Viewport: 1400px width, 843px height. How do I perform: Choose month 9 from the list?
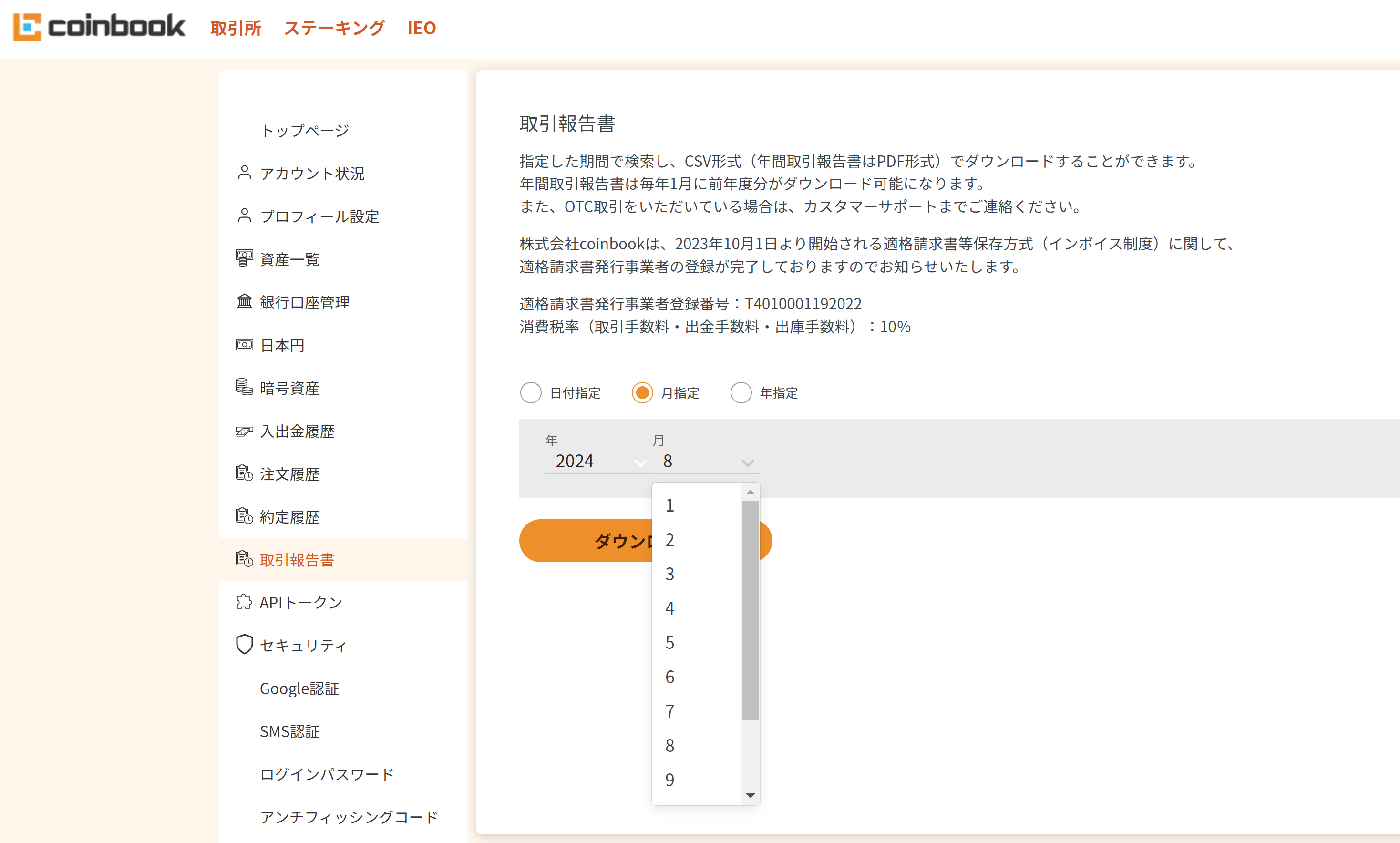coord(698,780)
